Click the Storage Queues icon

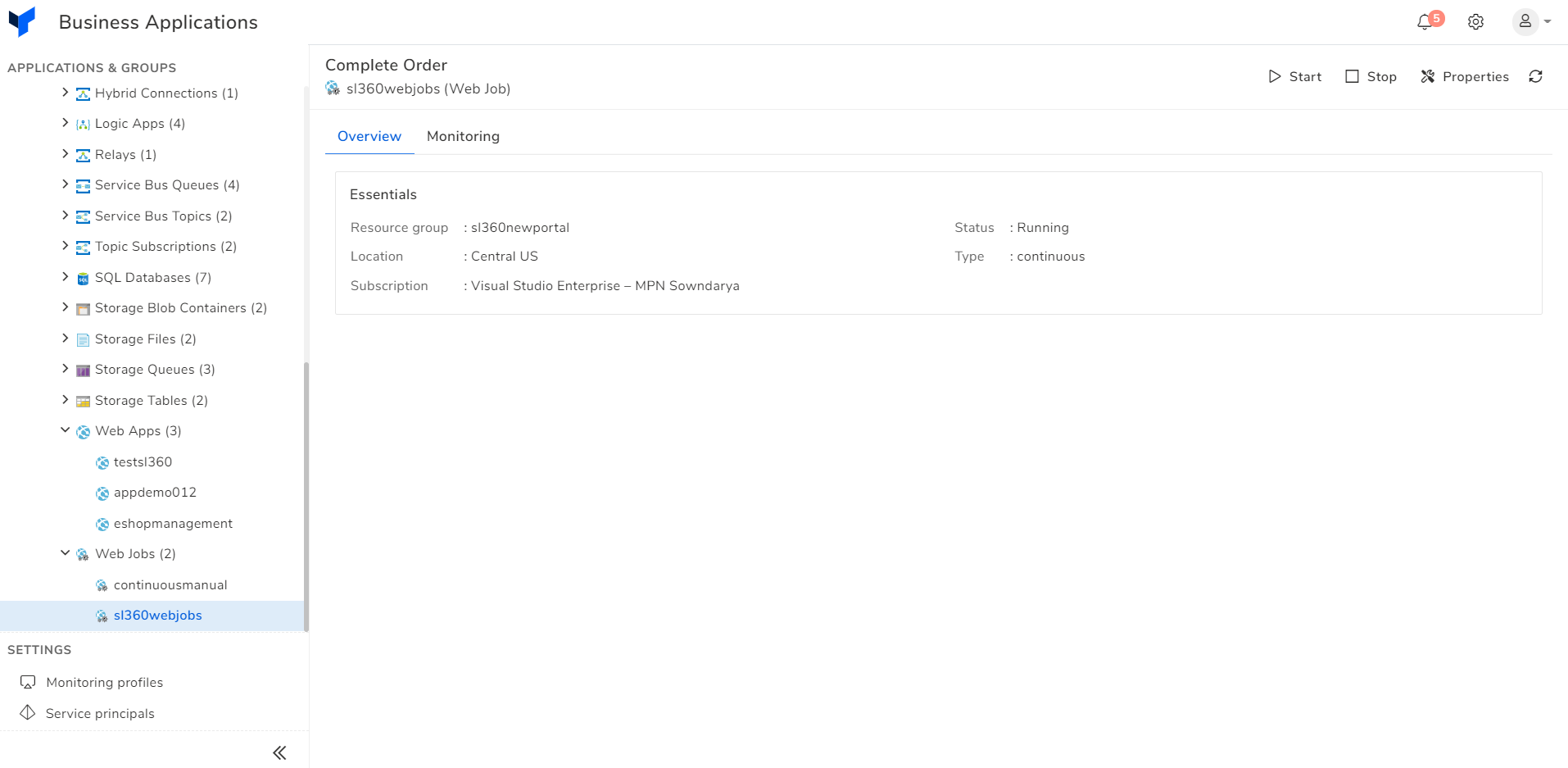coord(83,370)
